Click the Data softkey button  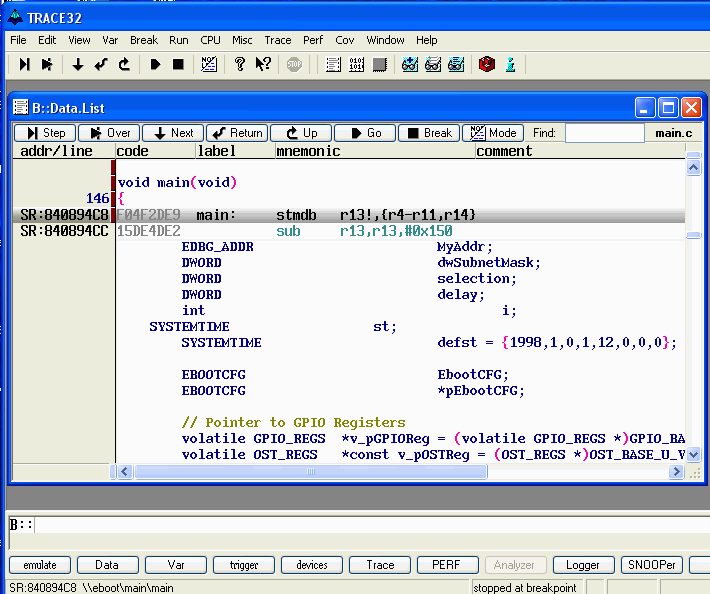[108, 565]
